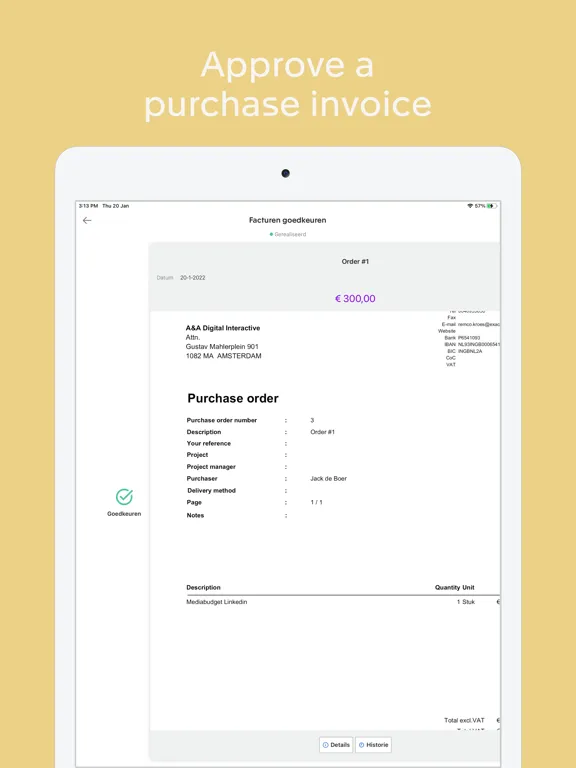
Task: Select the Total excl.VAT label
Action: pyautogui.click(x=464, y=720)
